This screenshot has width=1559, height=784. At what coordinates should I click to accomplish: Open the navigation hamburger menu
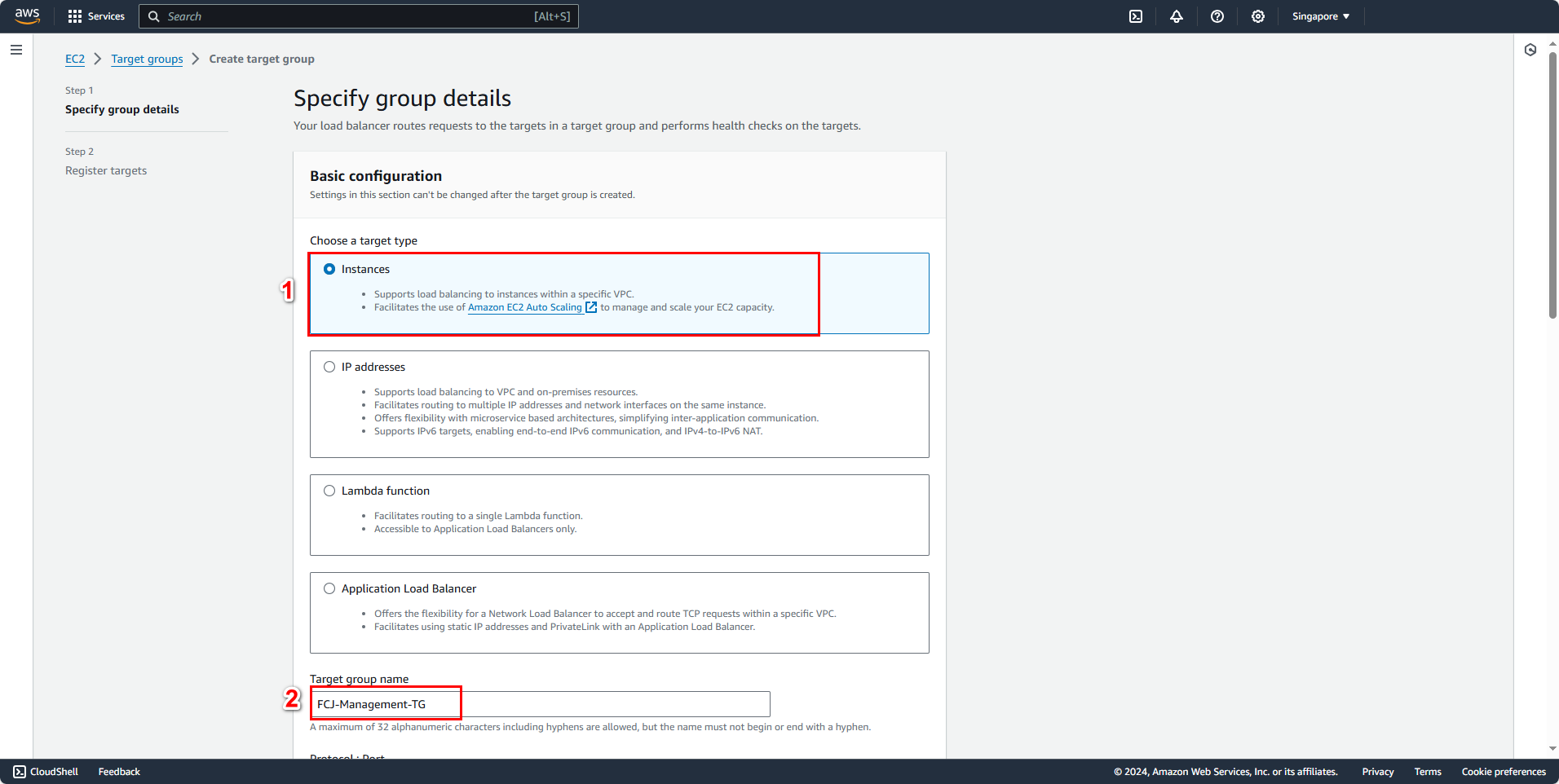15,50
